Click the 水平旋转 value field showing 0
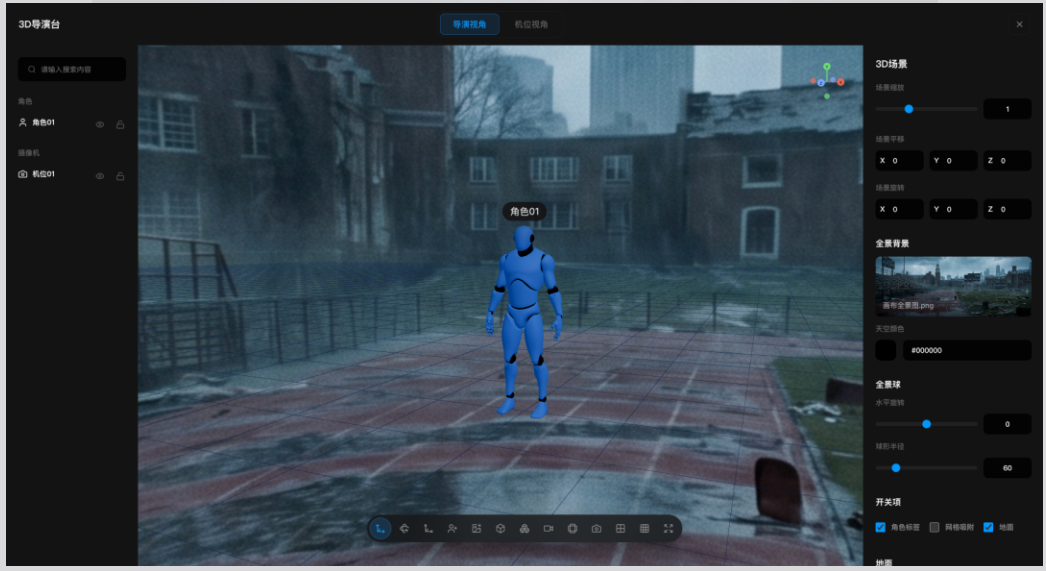Screen dimensions: 1046x571 click(x=1007, y=424)
